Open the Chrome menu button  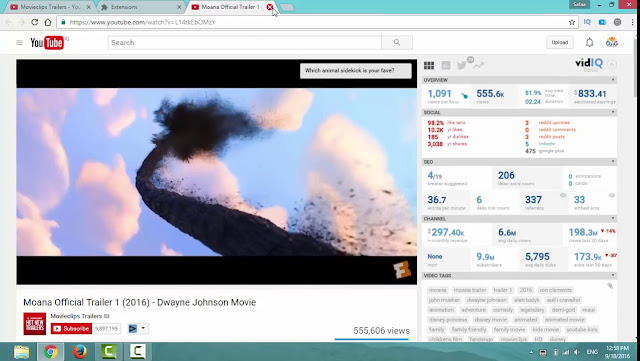coord(633,22)
